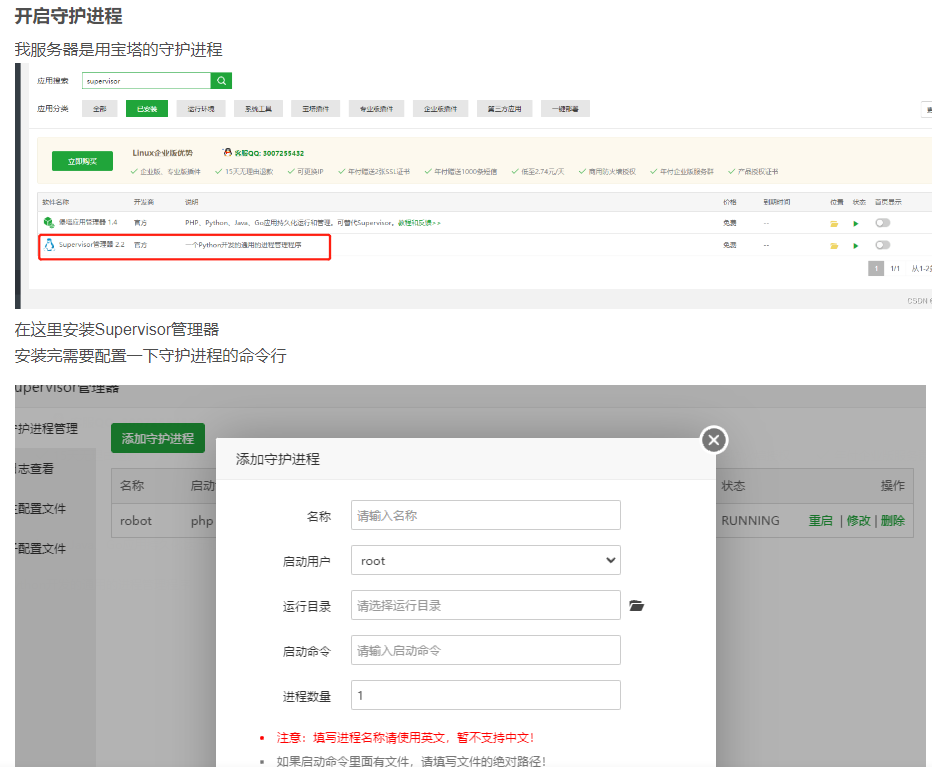Select the 一键部署 category tab
The image size is (932, 767).
click(x=565, y=109)
